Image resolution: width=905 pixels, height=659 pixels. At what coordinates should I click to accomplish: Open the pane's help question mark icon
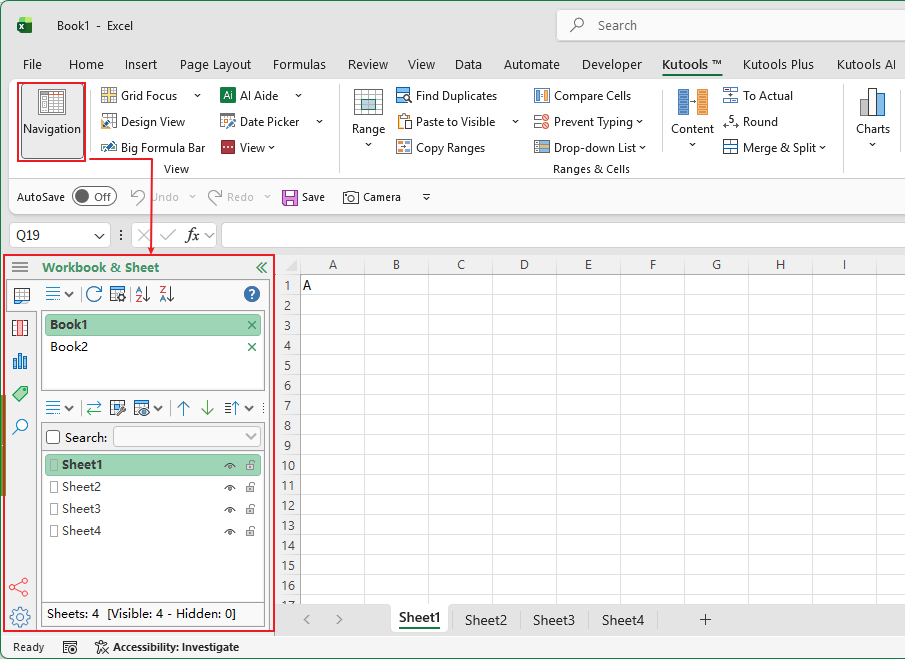pos(252,294)
